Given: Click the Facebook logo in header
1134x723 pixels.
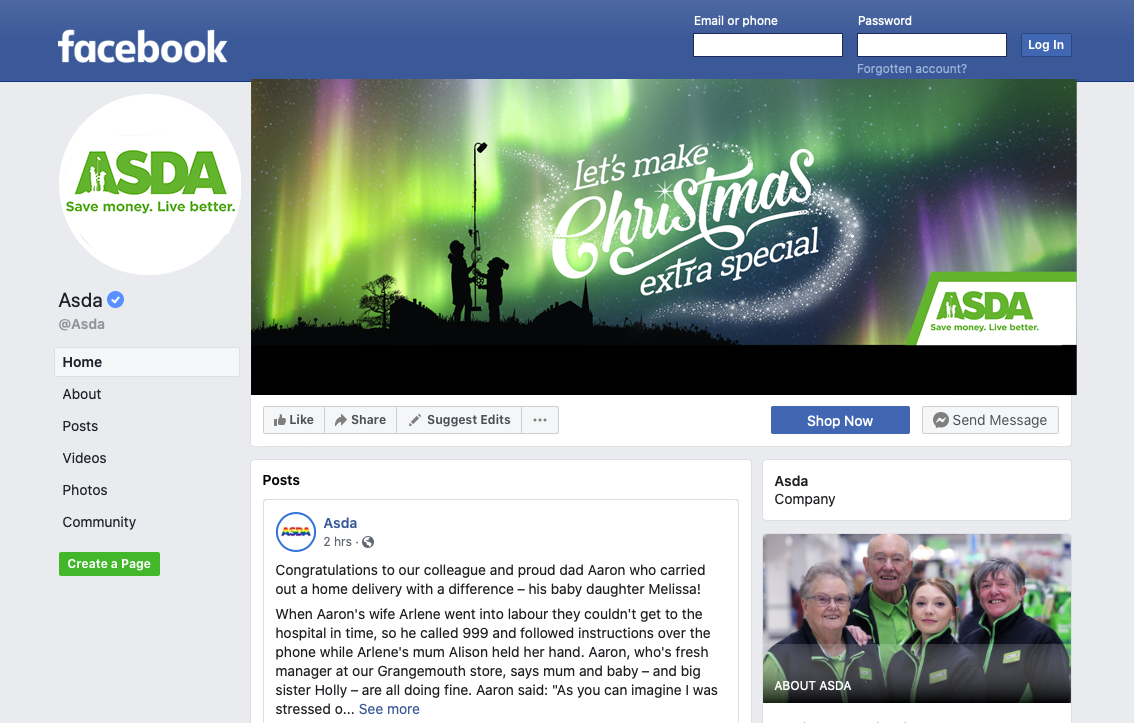Looking at the screenshot, I should click(142, 47).
